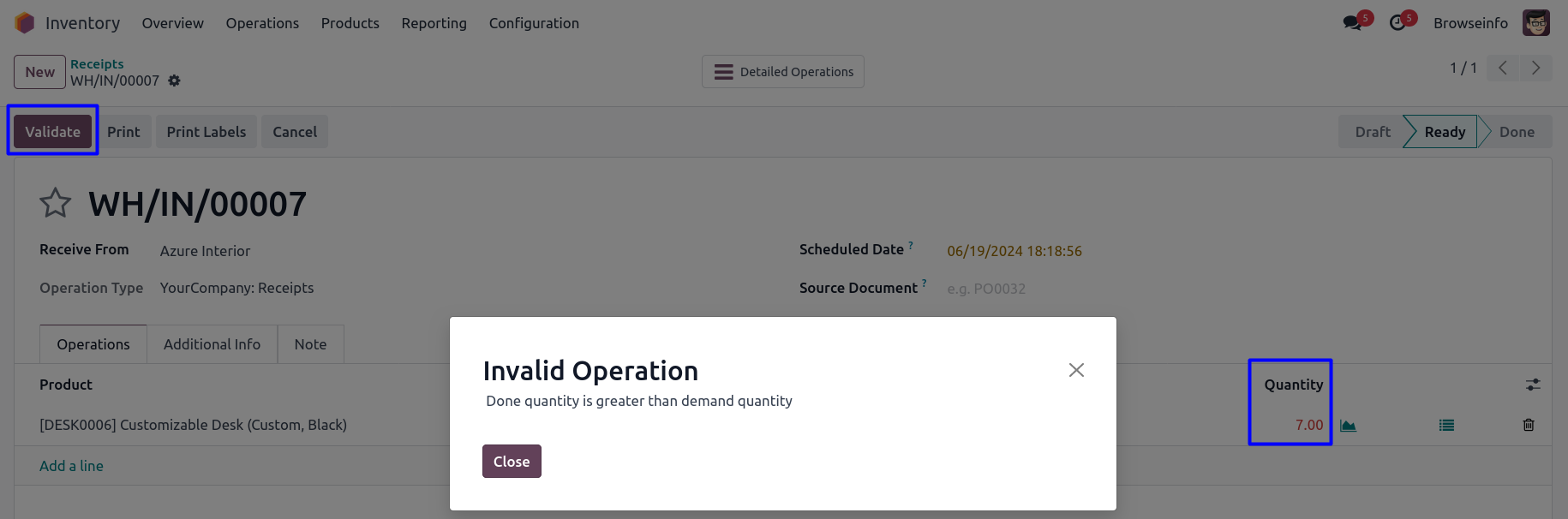Open the Configuration menu
The image size is (1568, 519).
tap(534, 23)
